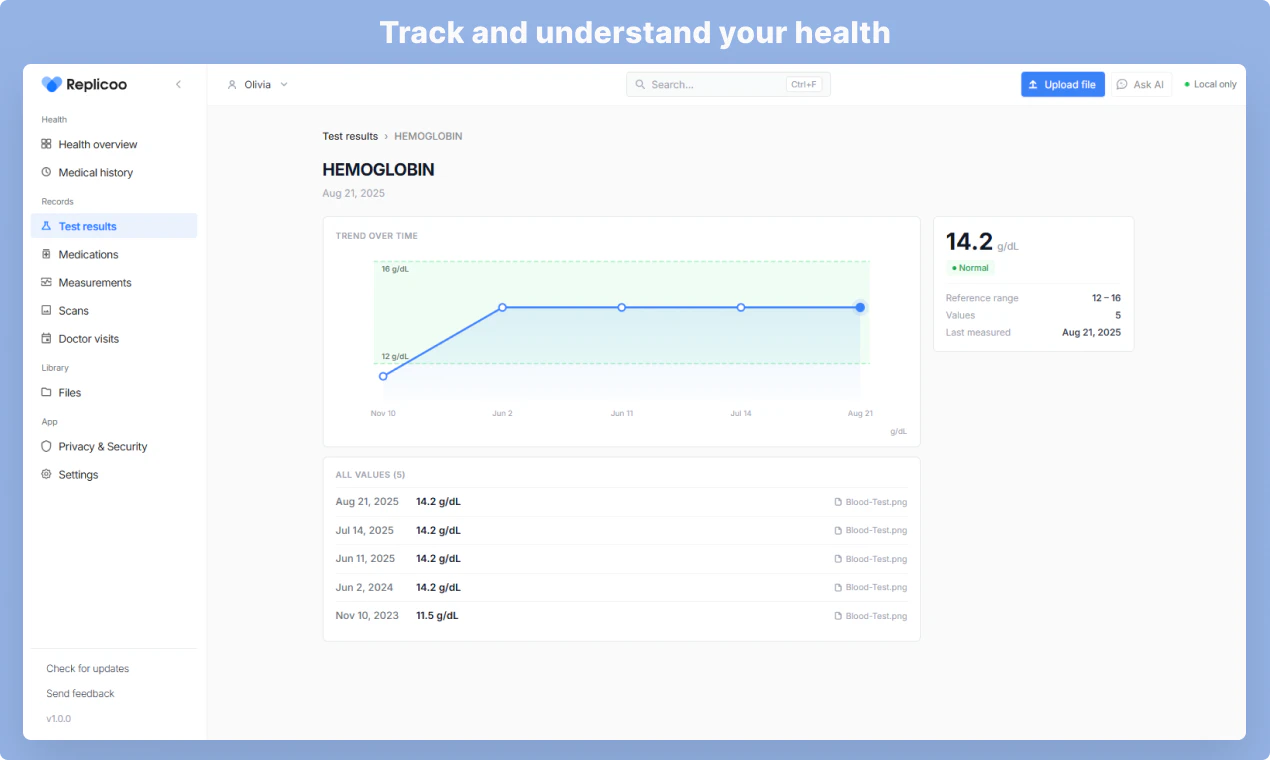Click the upload arrow icon in Upload file
The width and height of the screenshot is (1270, 760).
1033,85
